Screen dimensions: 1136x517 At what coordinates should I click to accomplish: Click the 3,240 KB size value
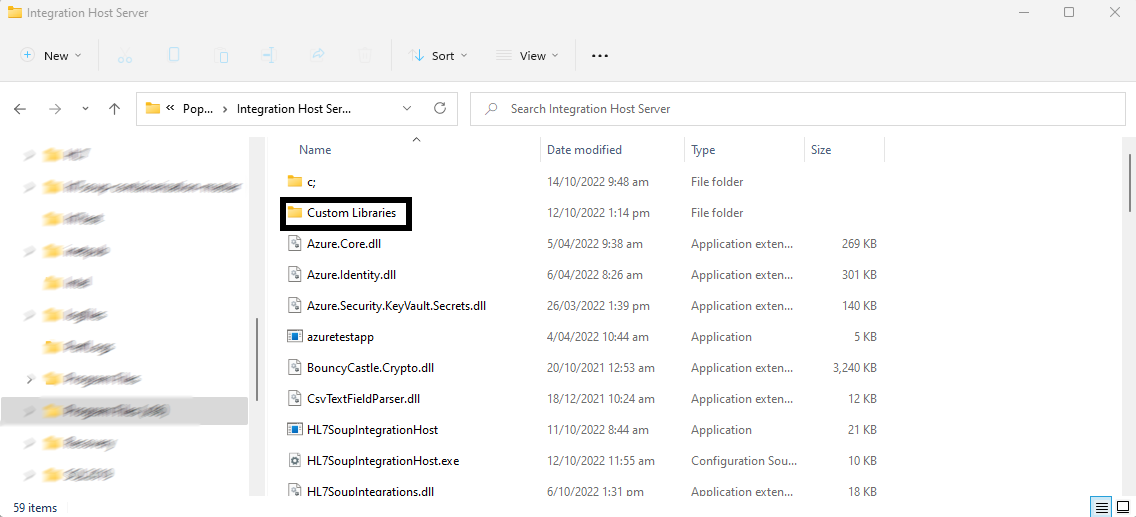tap(855, 368)
